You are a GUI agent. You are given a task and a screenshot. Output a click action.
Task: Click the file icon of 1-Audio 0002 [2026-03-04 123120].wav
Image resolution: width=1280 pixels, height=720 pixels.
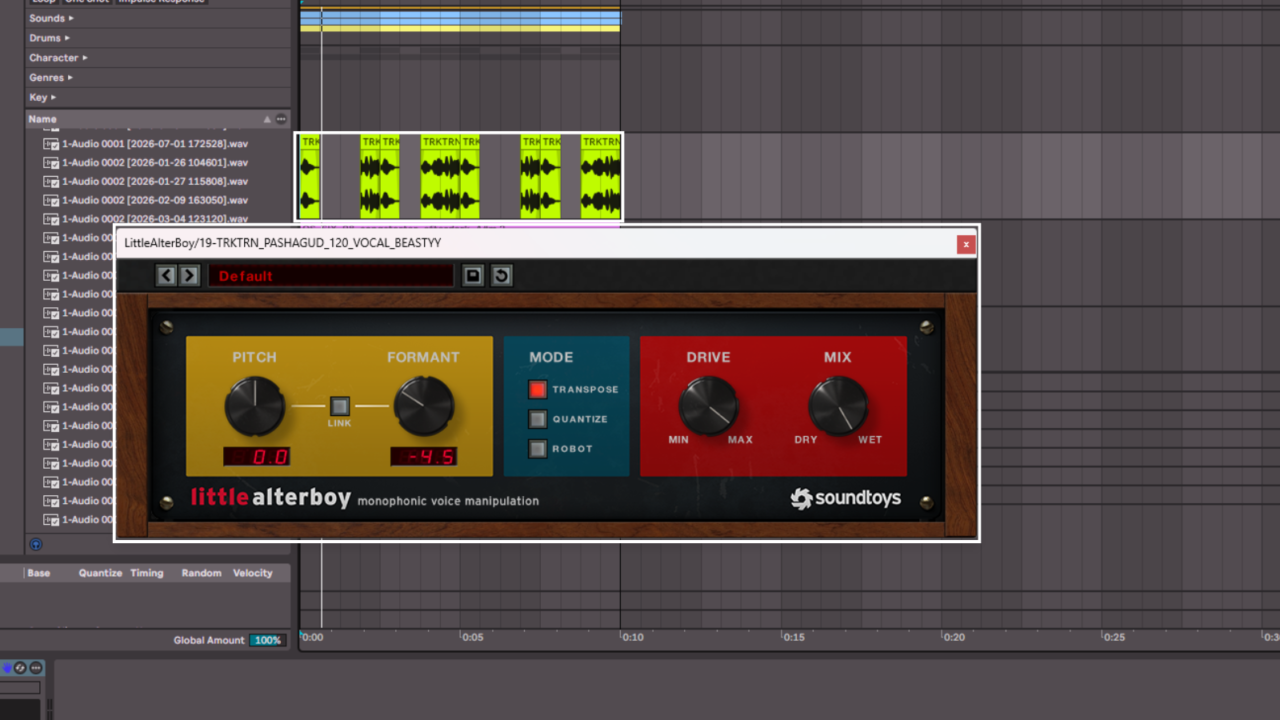[x=51, y=219]
